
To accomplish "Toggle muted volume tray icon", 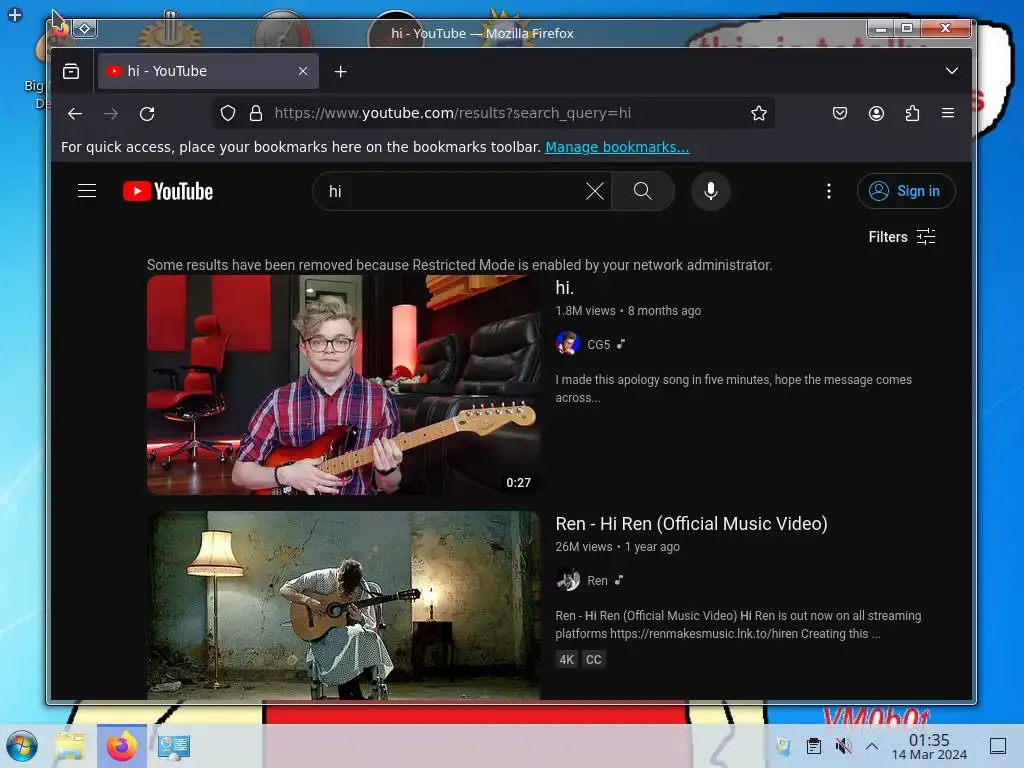I will pos(843,746).
